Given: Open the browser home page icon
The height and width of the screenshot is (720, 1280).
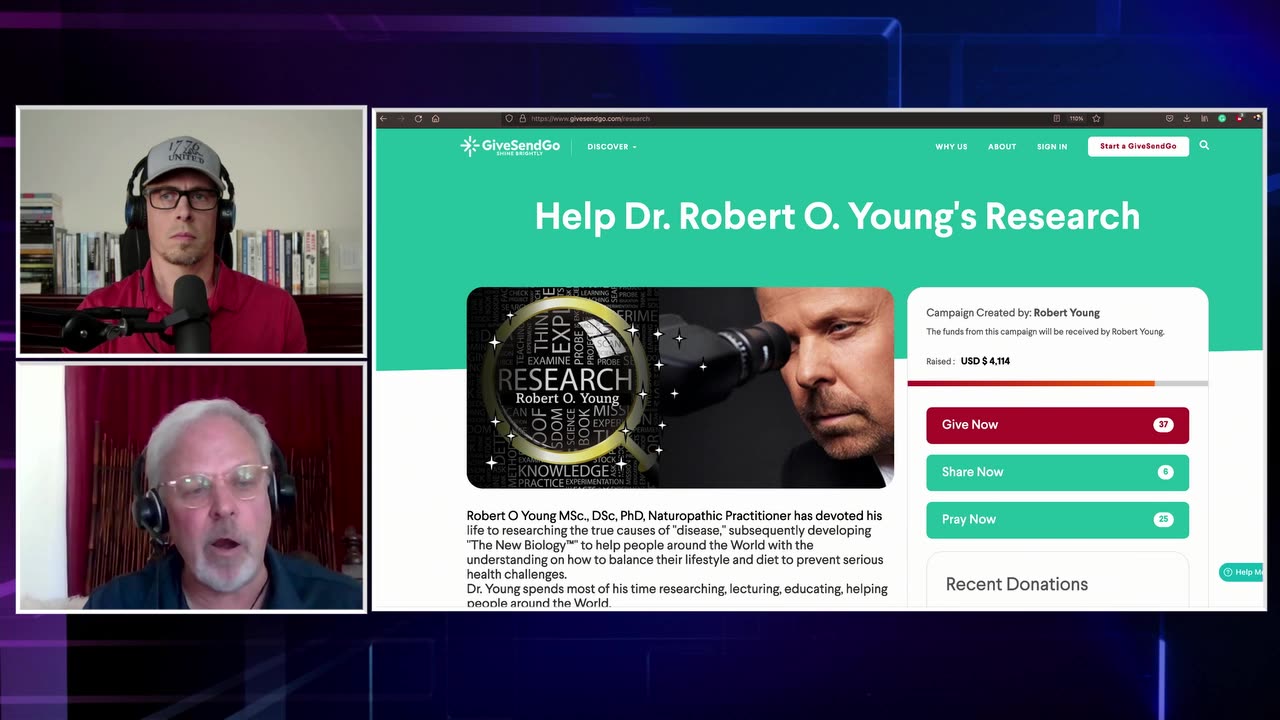Looking at the screenshot, I should point(435,118).
